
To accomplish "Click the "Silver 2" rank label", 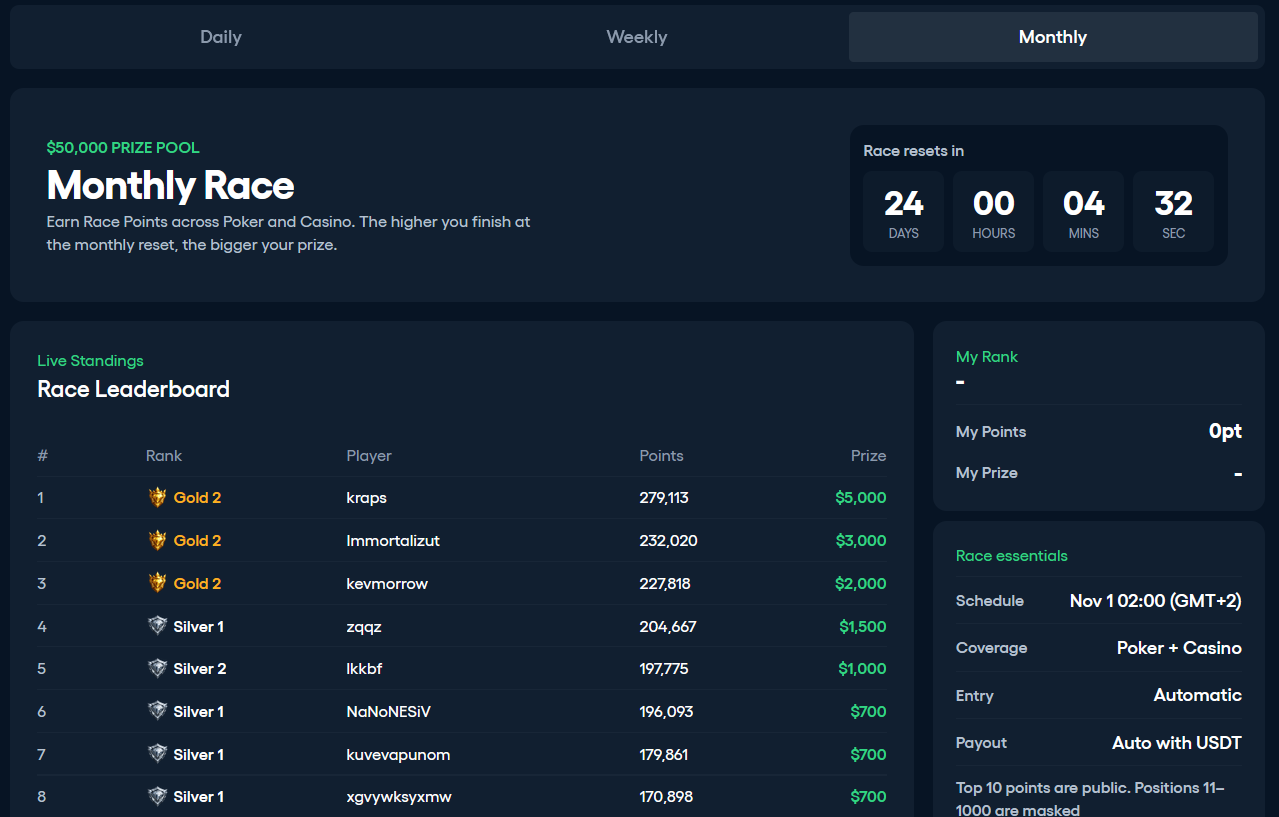I will click(x=200, y=669).
